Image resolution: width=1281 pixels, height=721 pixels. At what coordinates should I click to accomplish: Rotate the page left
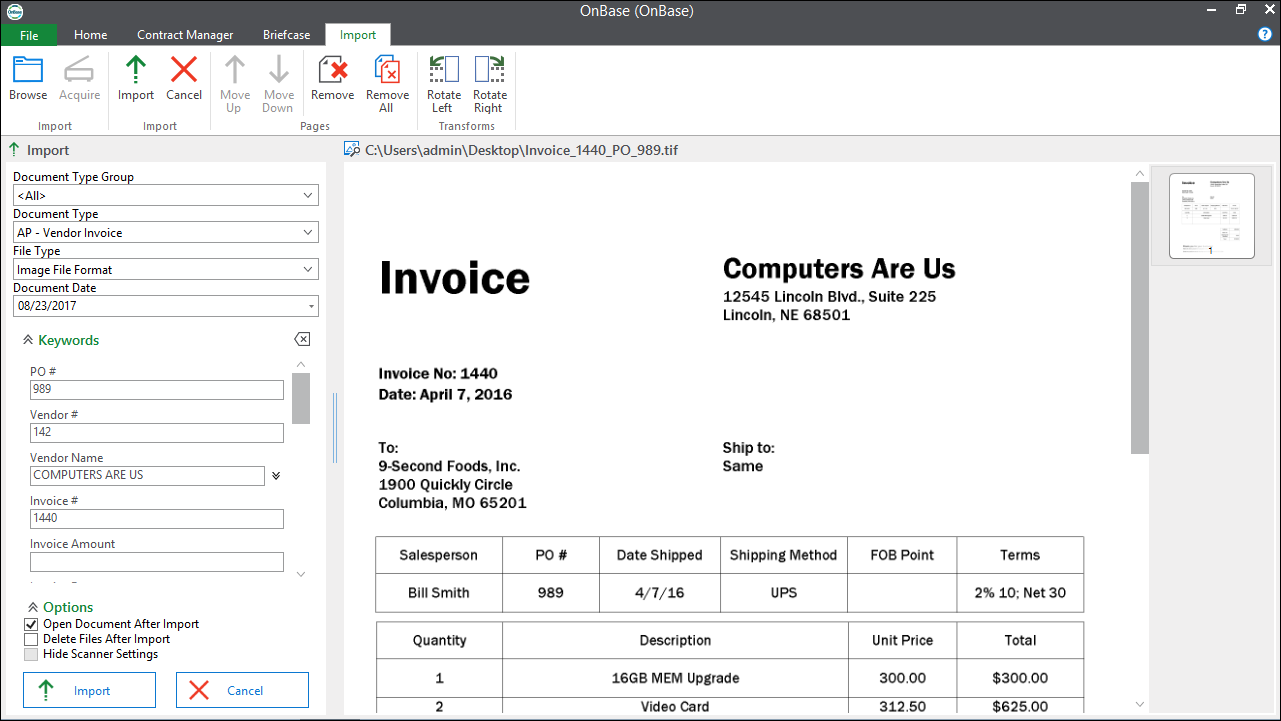pyautogui.click(x=444, y=69)
